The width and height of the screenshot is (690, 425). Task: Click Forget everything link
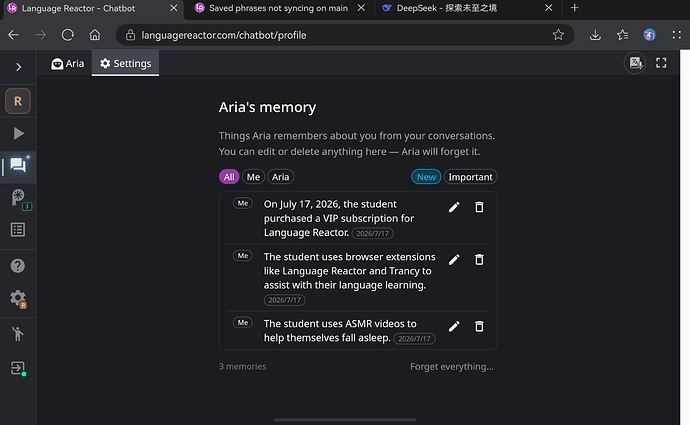tap(451, 366)
